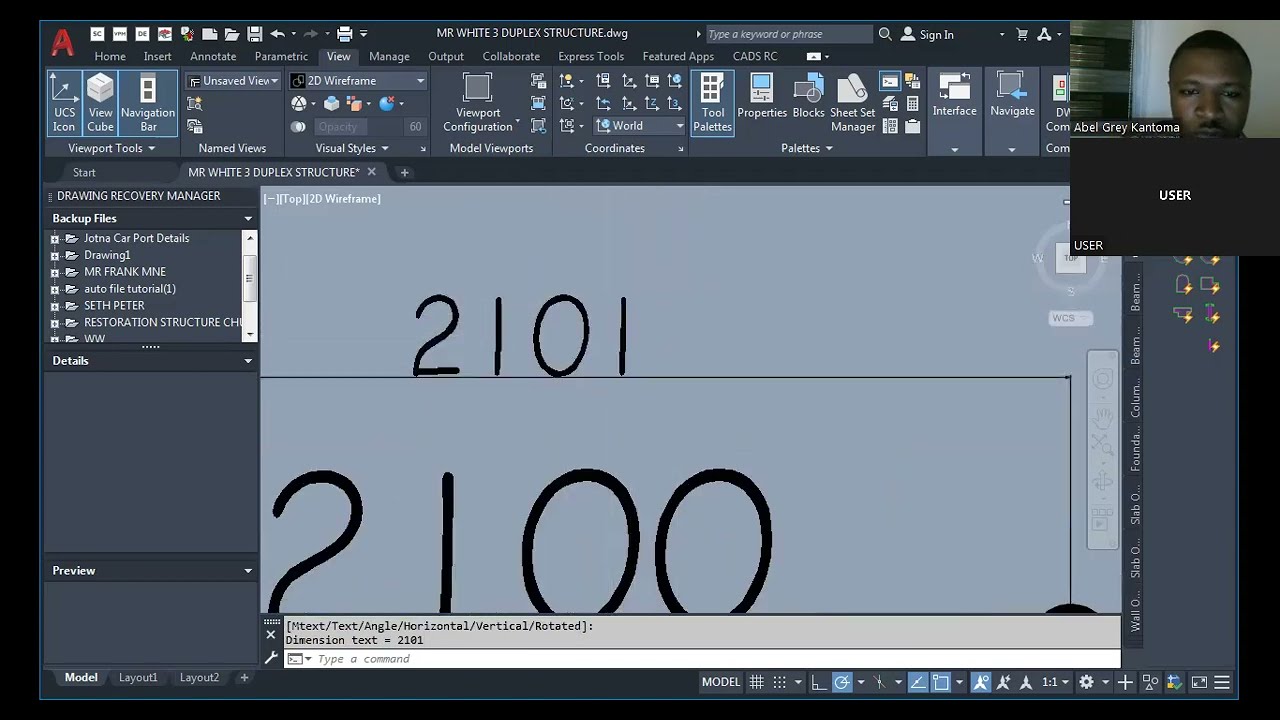Screen dimensions: 1280x720
Task: Switch to Layout1 tab
Action: (138, 678)
